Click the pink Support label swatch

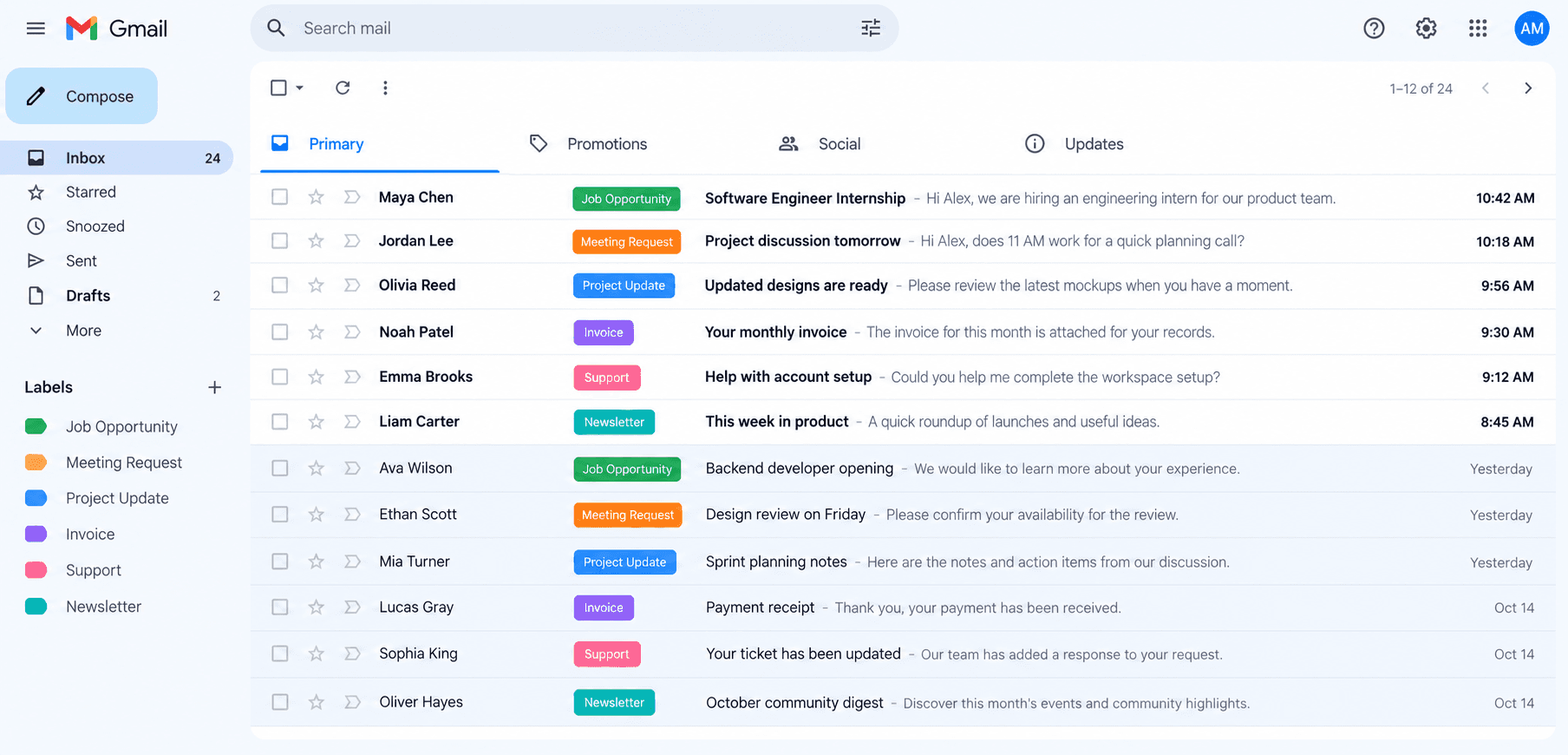click(x=36, y=570)
